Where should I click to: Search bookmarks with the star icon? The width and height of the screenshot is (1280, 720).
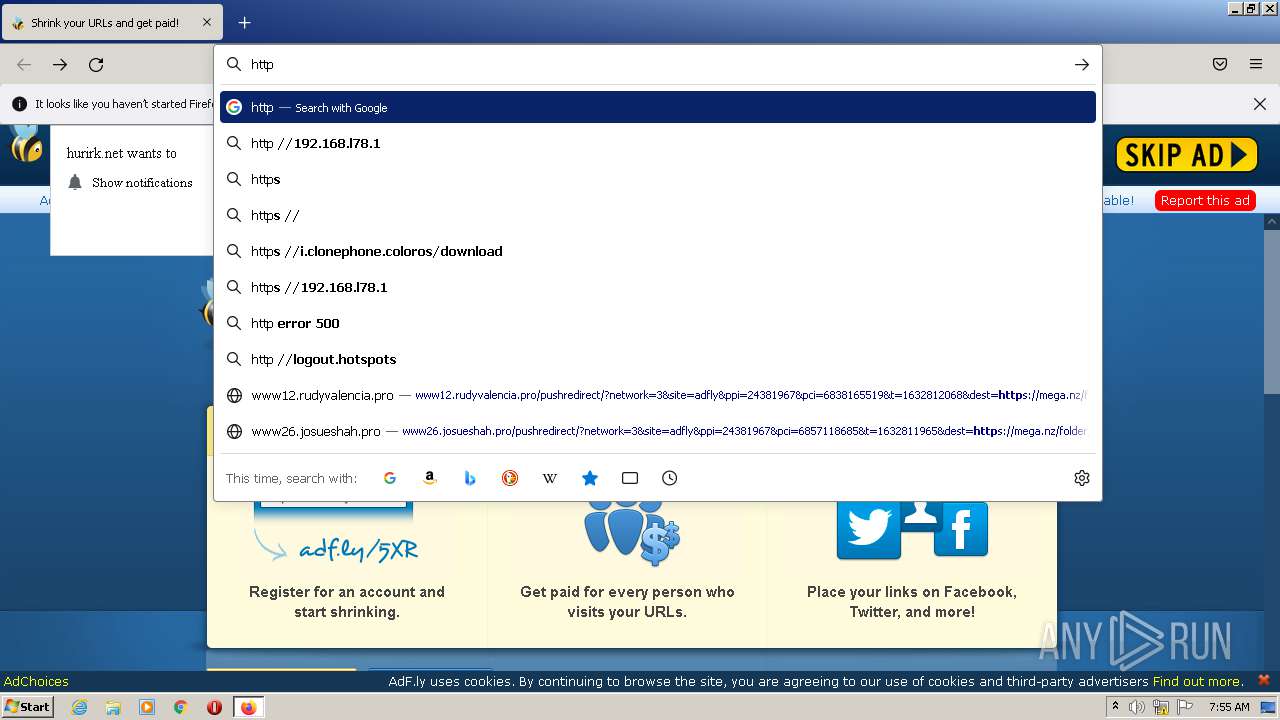(590, 478)
